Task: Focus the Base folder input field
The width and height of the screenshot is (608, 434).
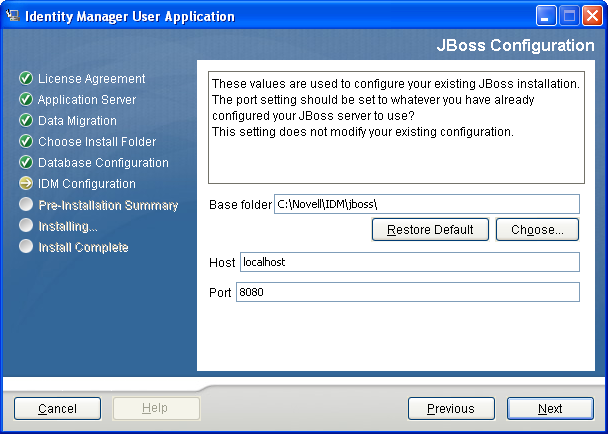Action: (x=427, y=204)
